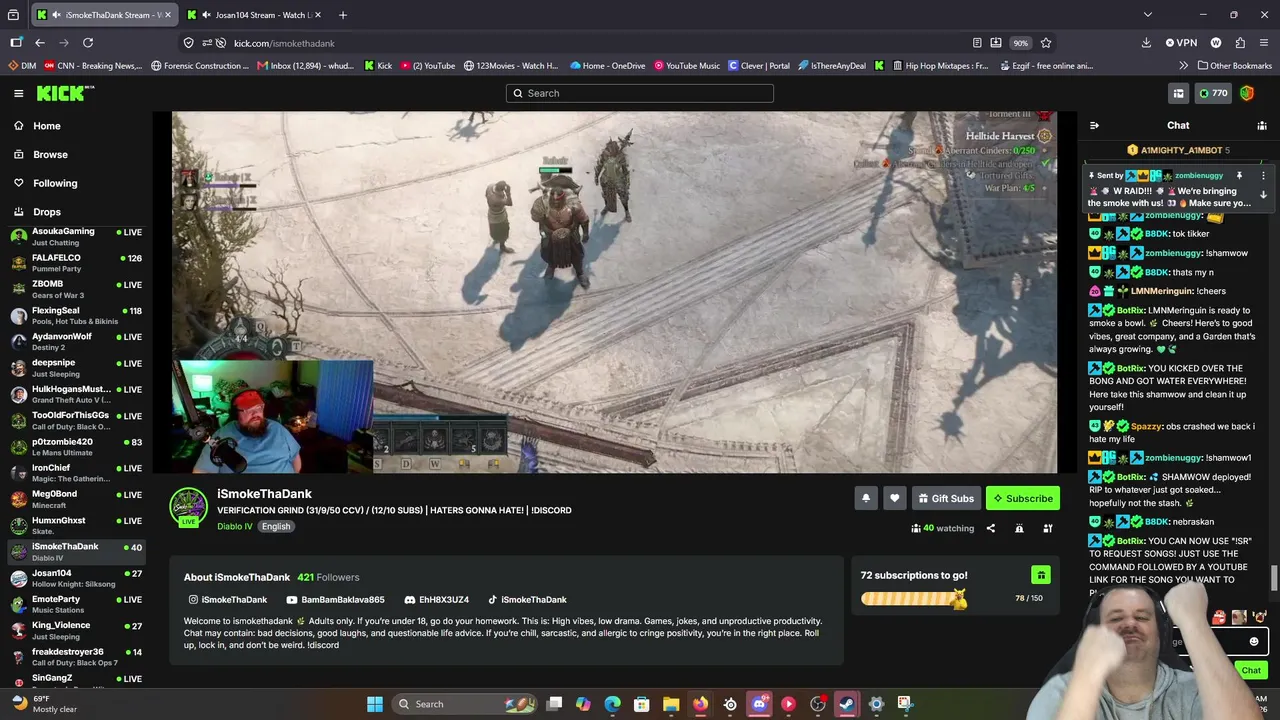Send message with green Chat button
The width and height of the screenshot is (1280, 720).
(x=1251, y=670)
